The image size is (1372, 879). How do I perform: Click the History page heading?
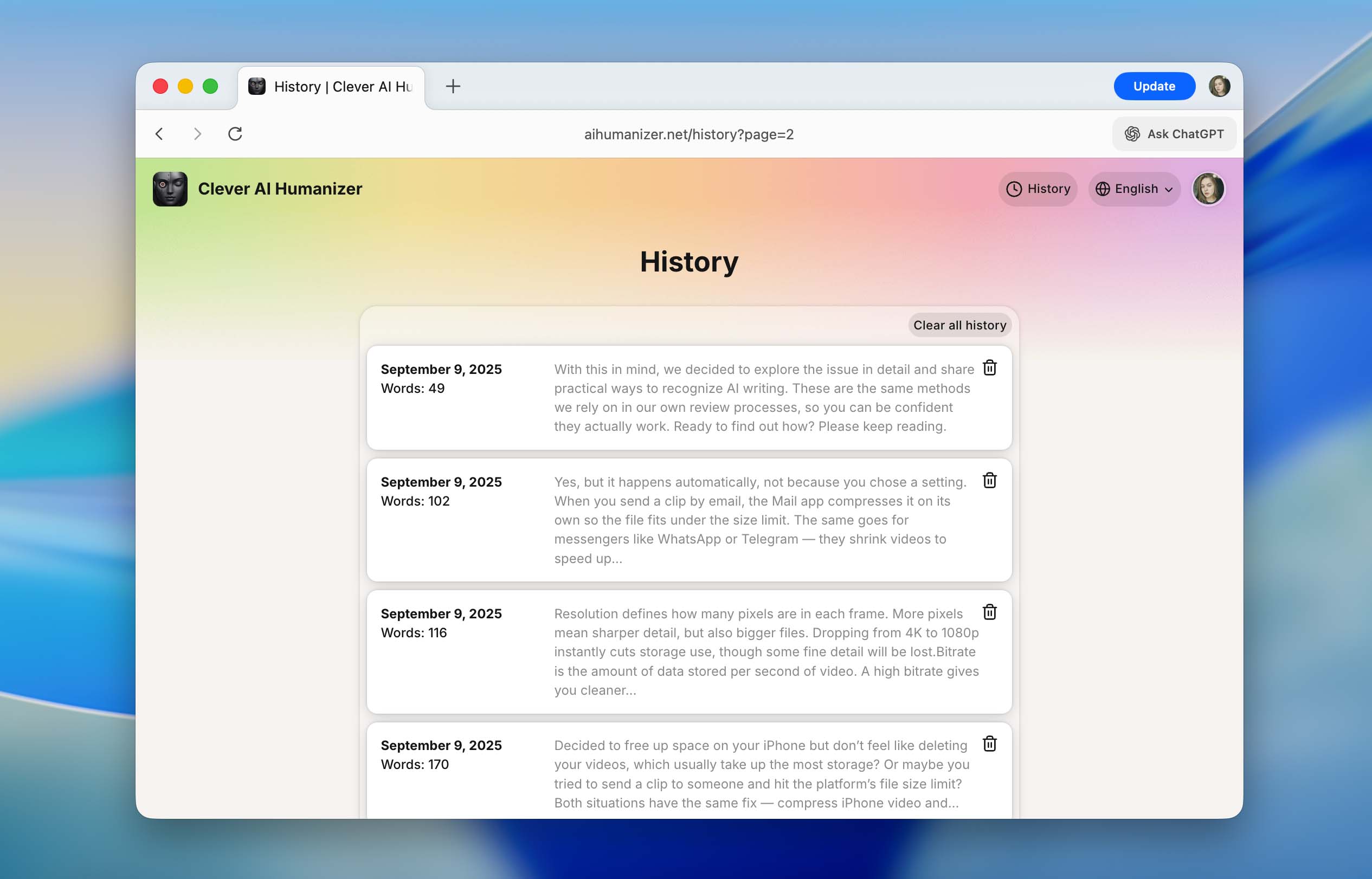pyautogui.click(x=689, y=262)
